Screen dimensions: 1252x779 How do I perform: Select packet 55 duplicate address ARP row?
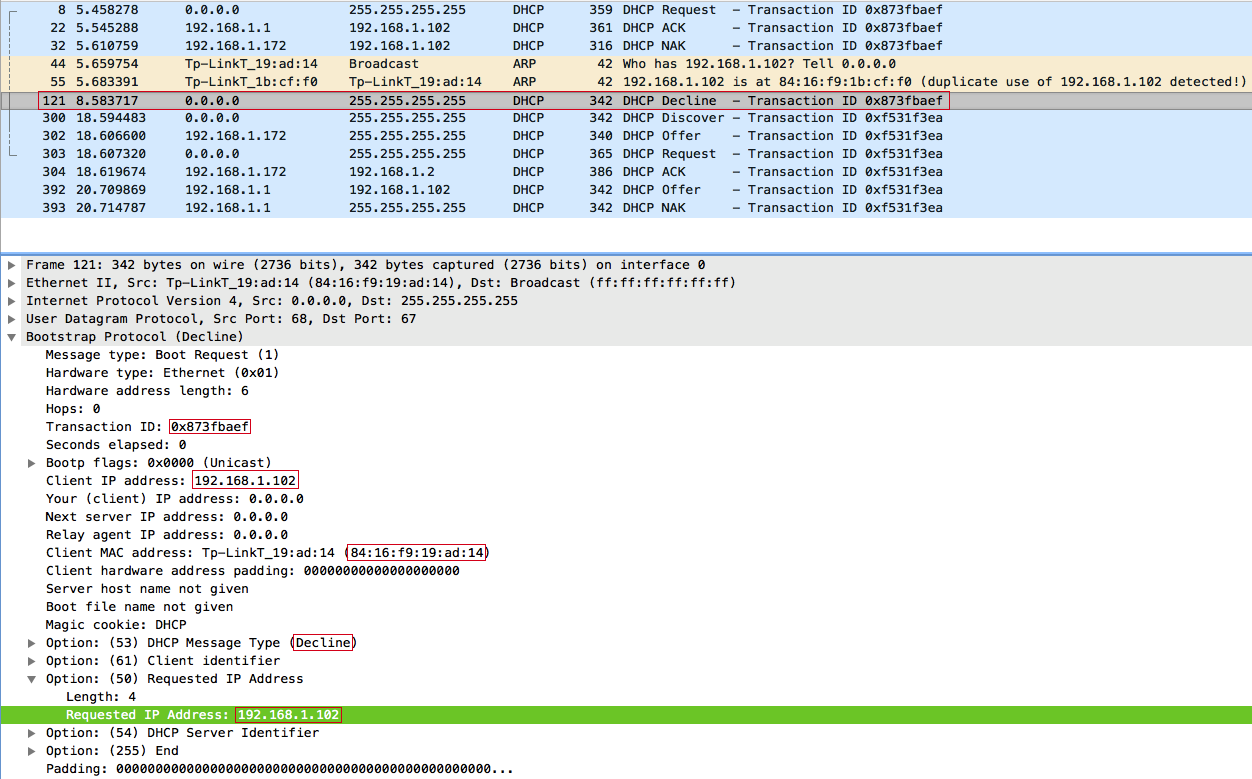[x=626, y=82]
